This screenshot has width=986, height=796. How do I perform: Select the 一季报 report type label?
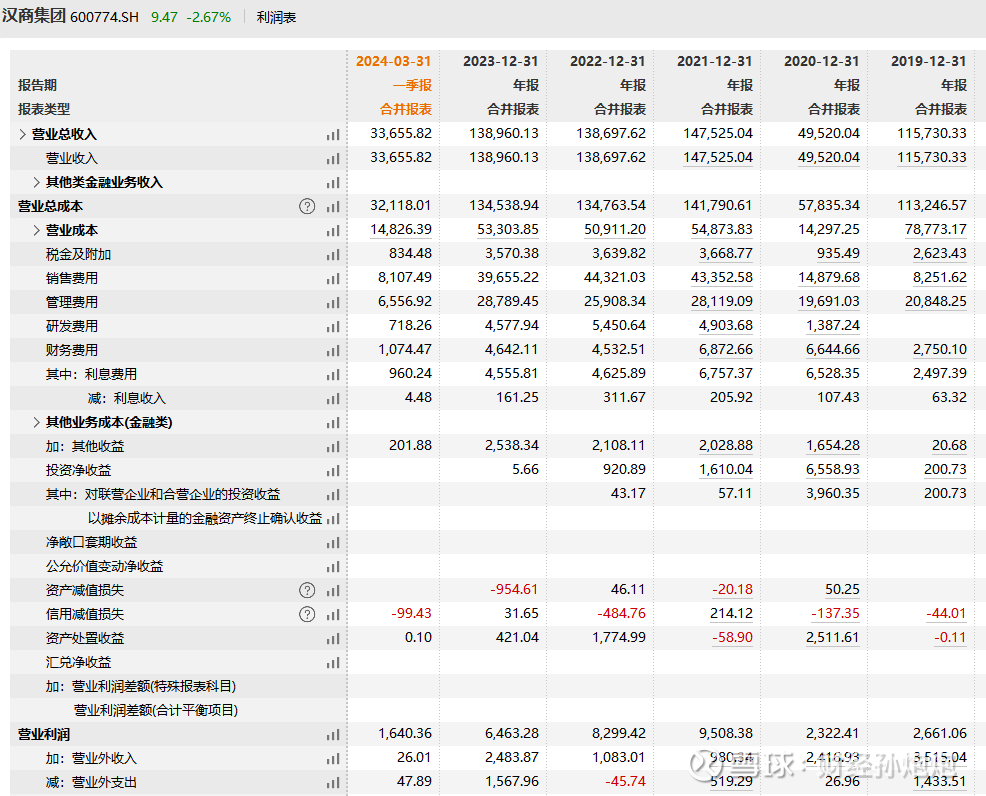point(413,86)
